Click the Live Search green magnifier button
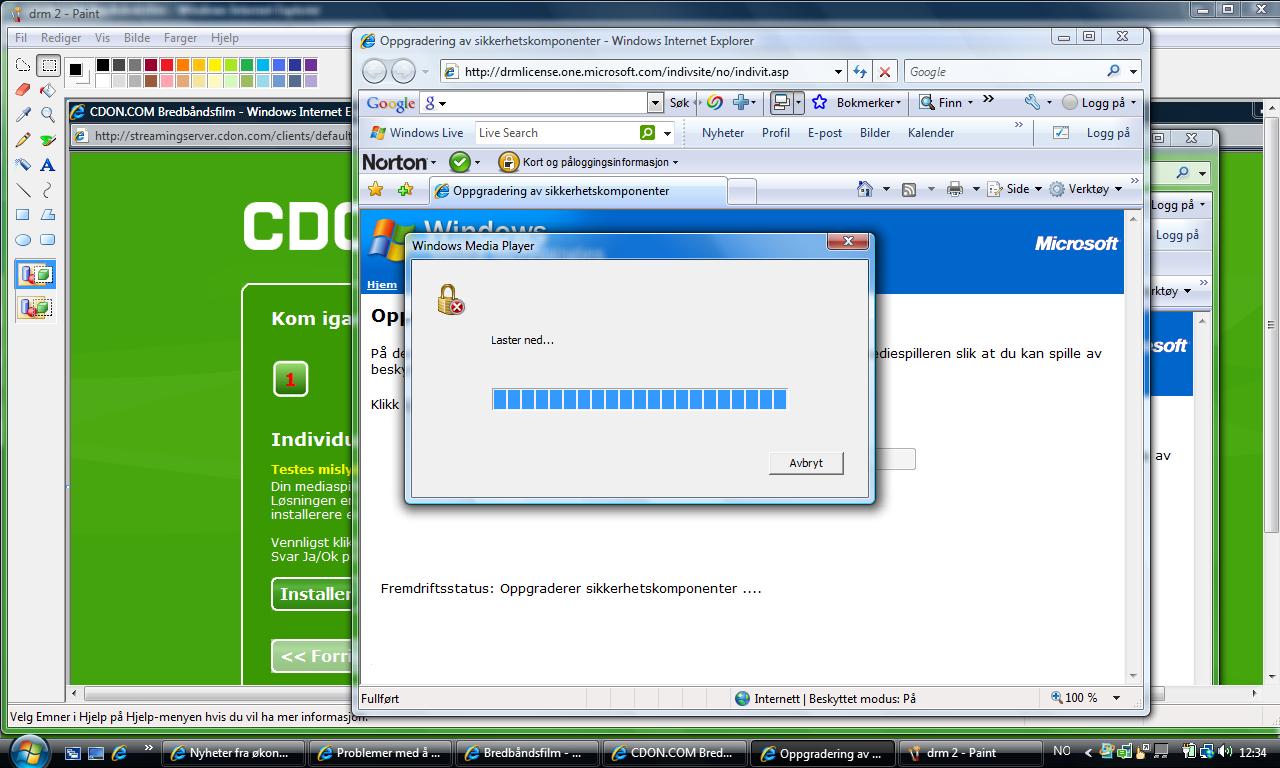This screenshot has width=1280, height=768. pos(648,132)
